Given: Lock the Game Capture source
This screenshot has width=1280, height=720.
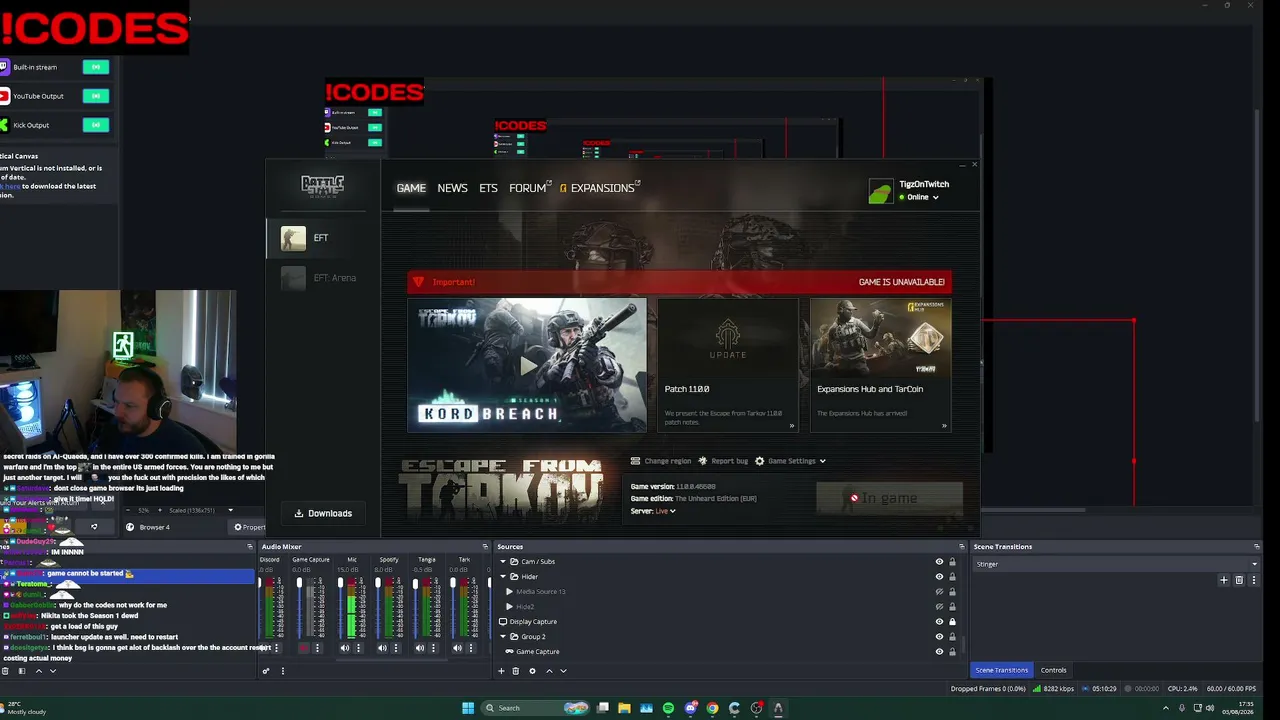Looking at the screenshot, I should (952, 652).
